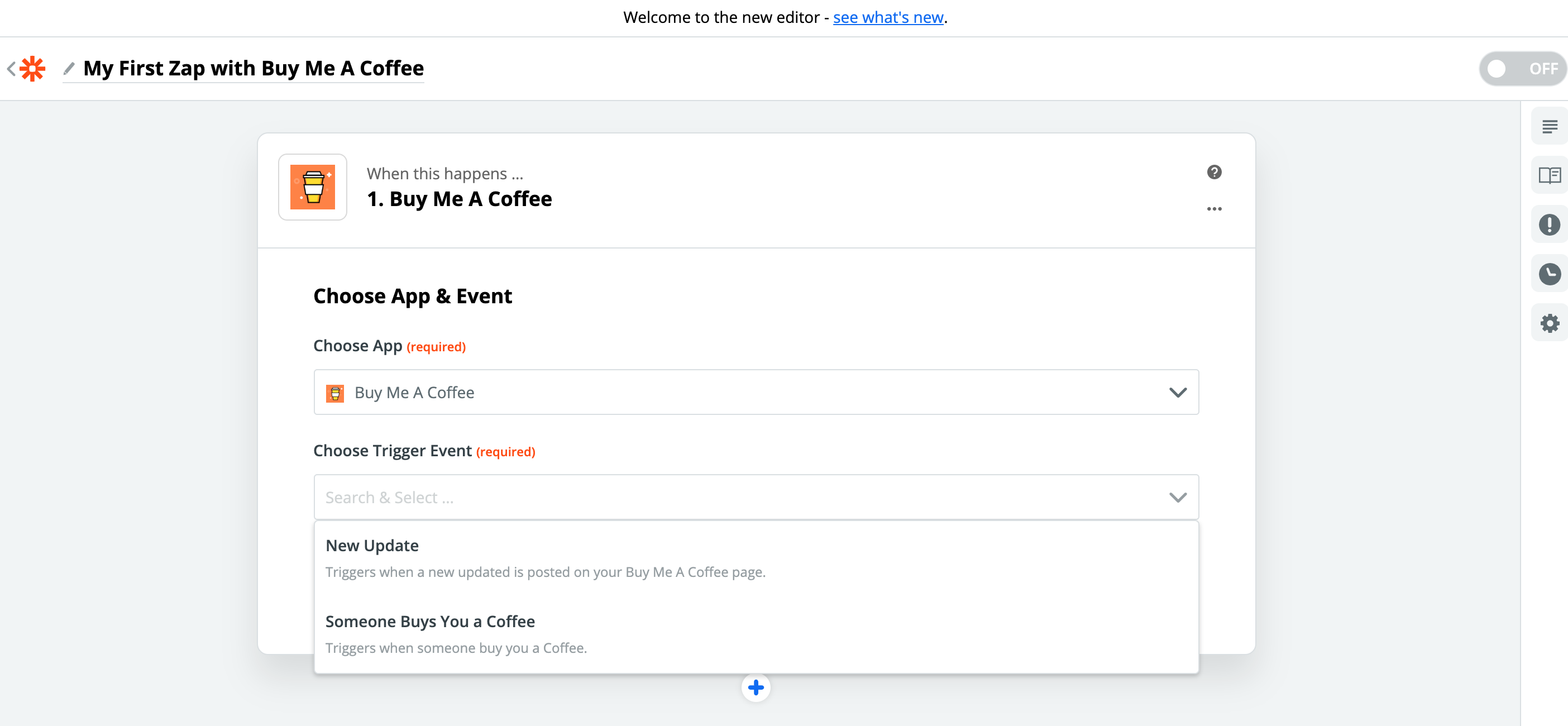The image size is (1568, 726).
Task: Click the Buy Me A Coffee app selection field
Action: (756, 393)
